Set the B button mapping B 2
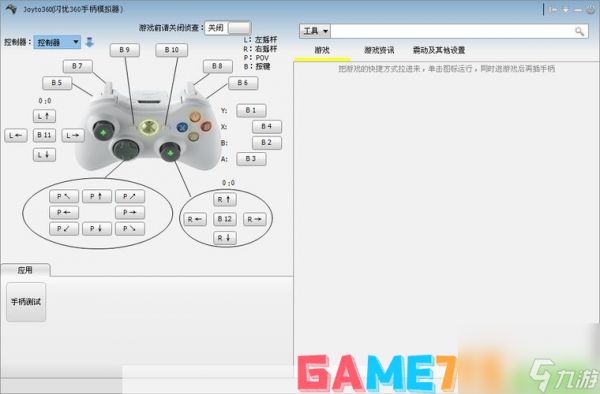 coord(267,143)
